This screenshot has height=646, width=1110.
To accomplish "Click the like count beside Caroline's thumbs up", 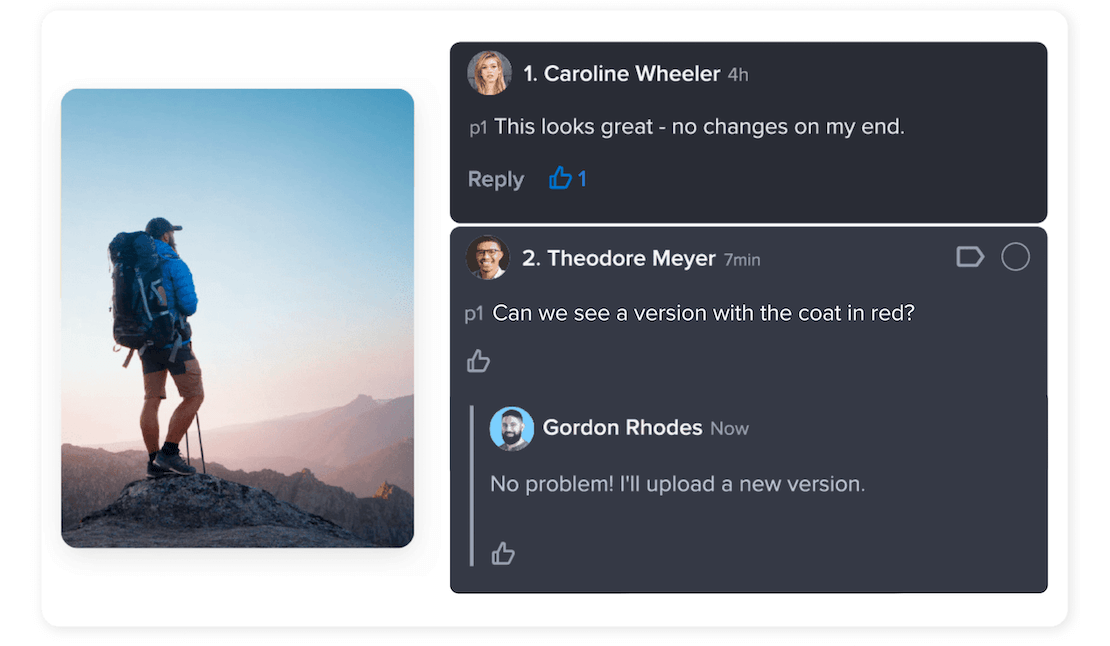I will [581, 178].
